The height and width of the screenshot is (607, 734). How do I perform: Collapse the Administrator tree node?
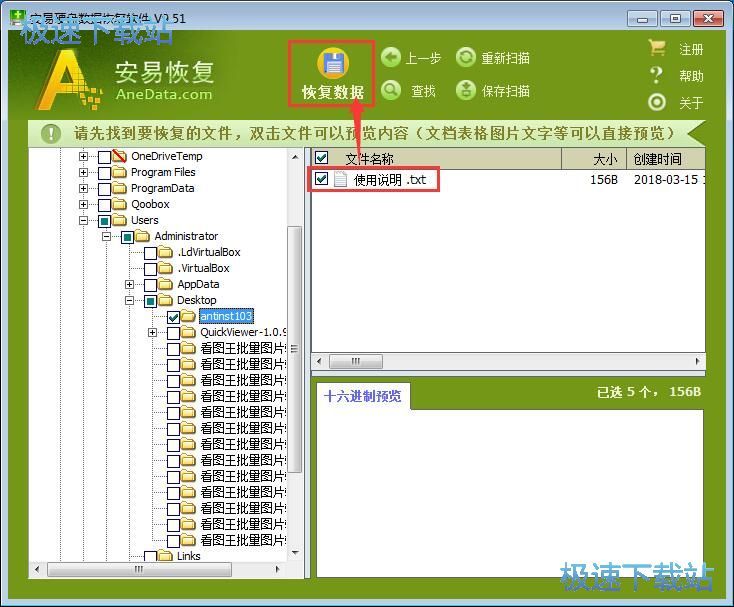click(x=106, y=236)
